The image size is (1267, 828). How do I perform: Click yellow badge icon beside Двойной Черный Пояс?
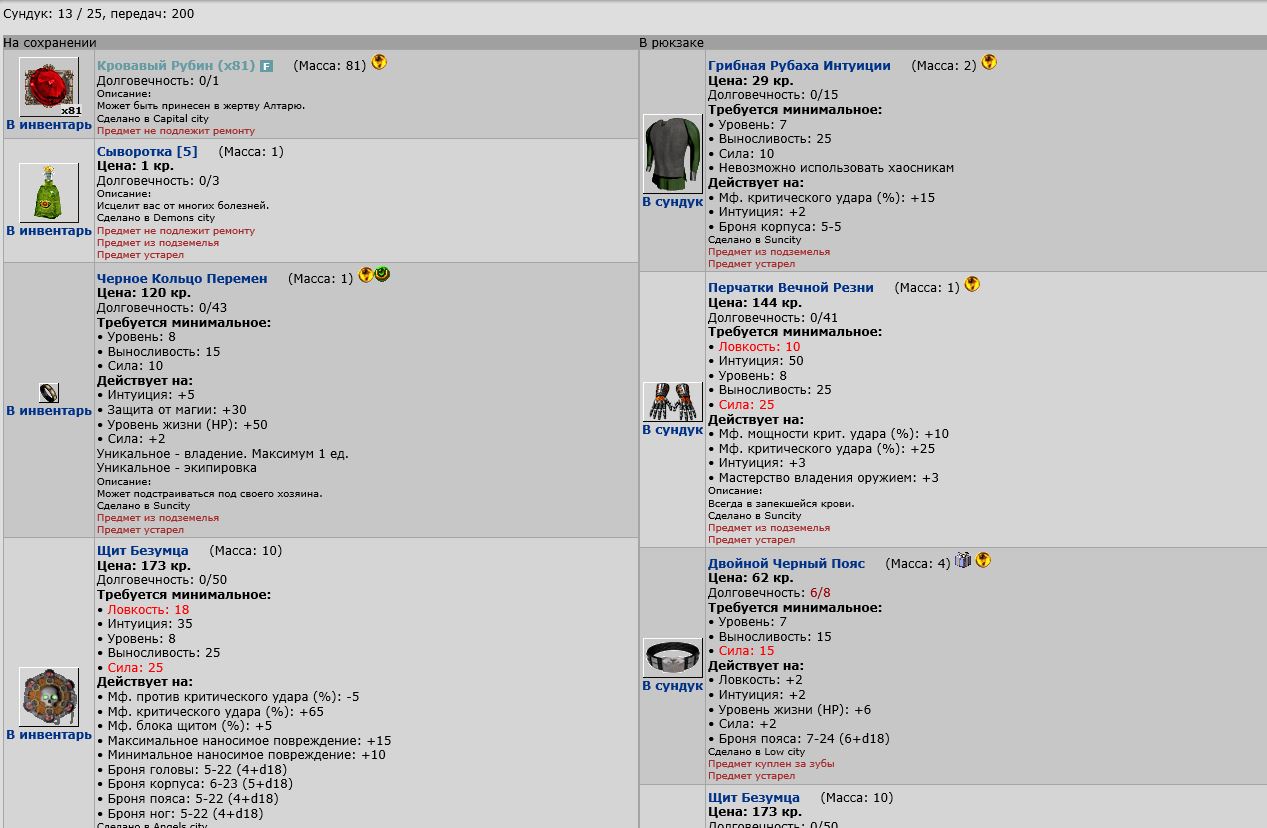pos(983,560)
